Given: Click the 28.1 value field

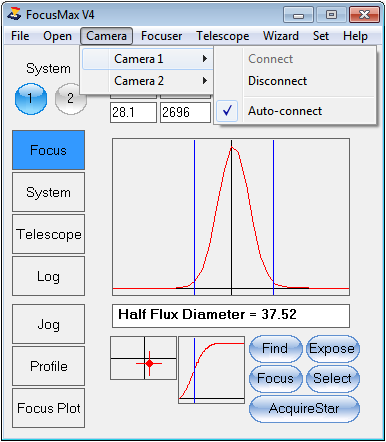Looking at the screenshot, I should pyautogui.click(x=133, y=112).
